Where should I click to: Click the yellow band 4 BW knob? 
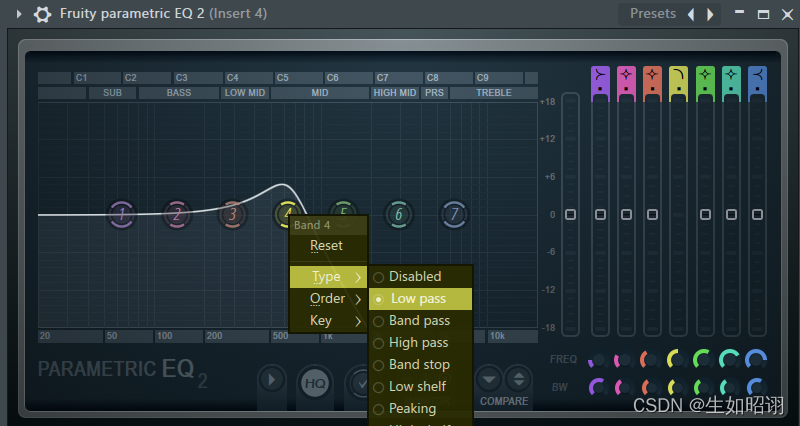coord(678,388)
